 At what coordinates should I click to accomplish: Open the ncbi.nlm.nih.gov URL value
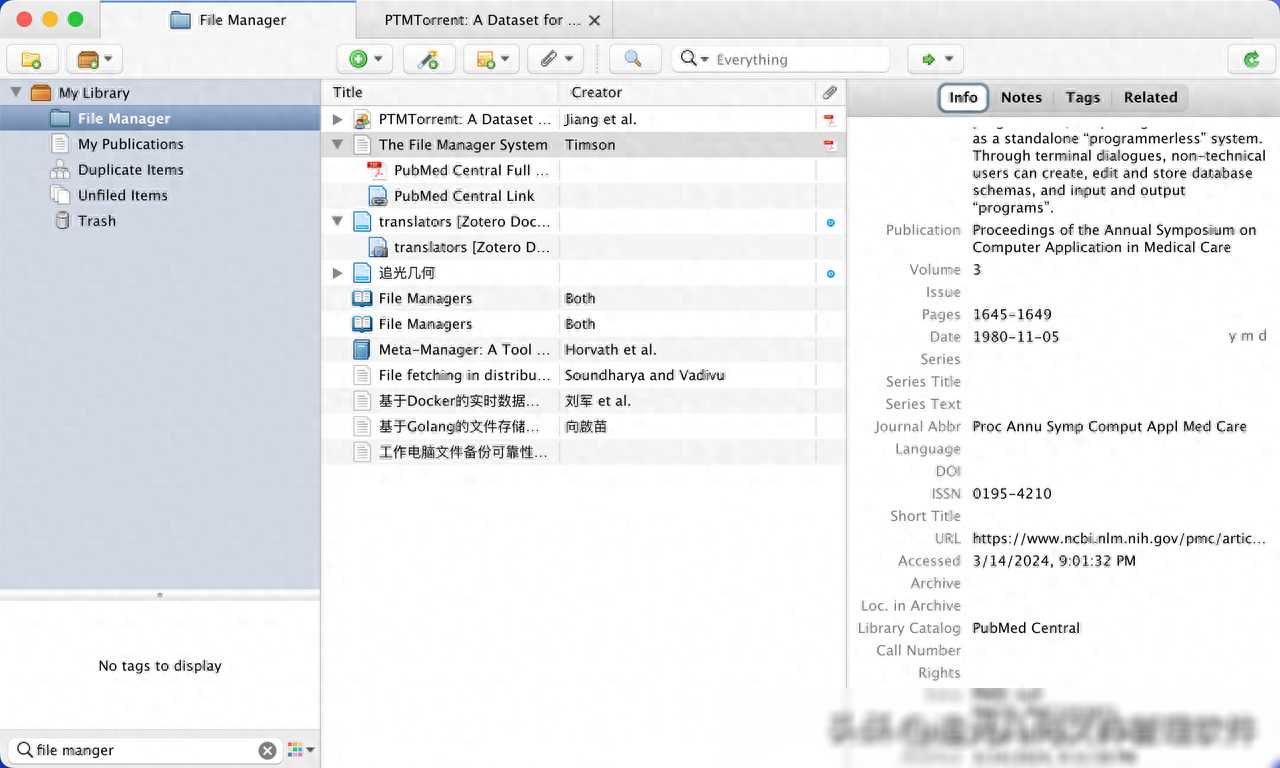coord(1119,538)
